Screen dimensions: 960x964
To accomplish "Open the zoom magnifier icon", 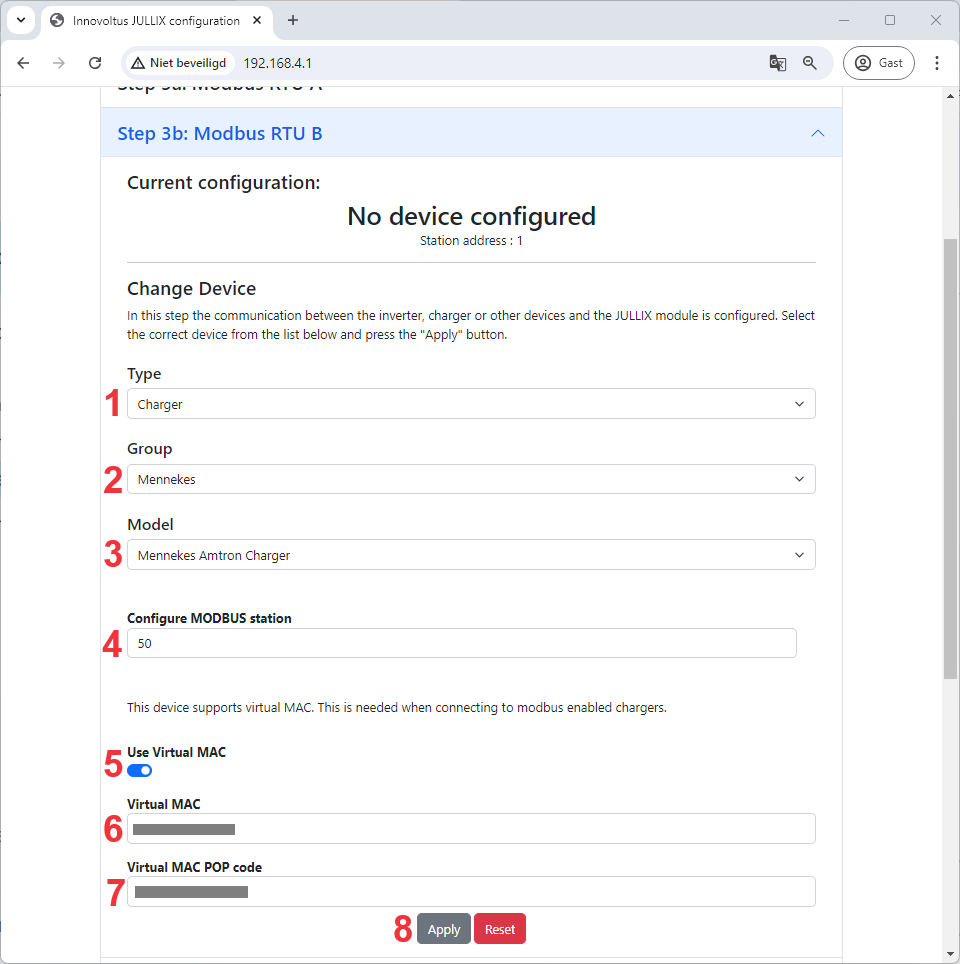I will click(x=810, y=63).
